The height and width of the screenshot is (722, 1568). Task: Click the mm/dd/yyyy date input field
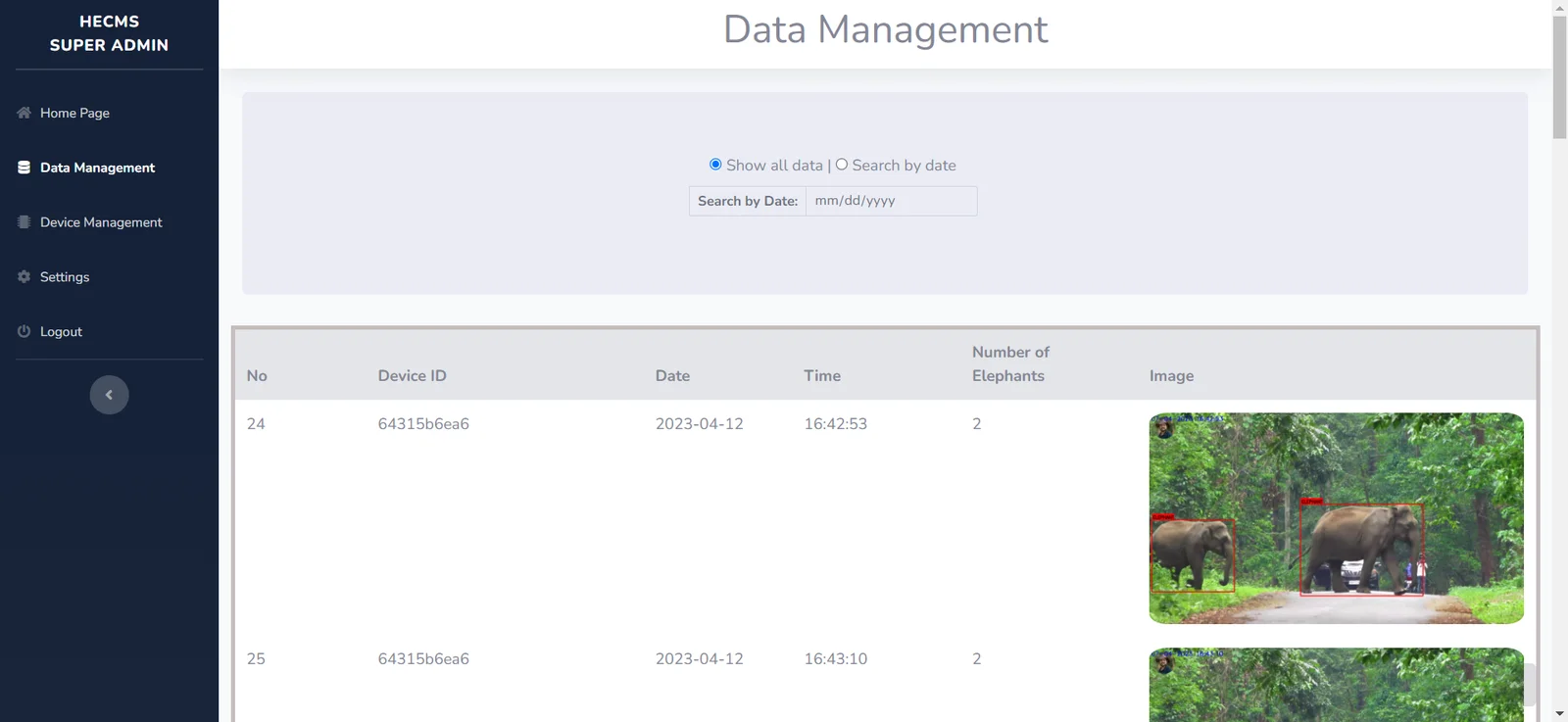click(x=890, y=201)
